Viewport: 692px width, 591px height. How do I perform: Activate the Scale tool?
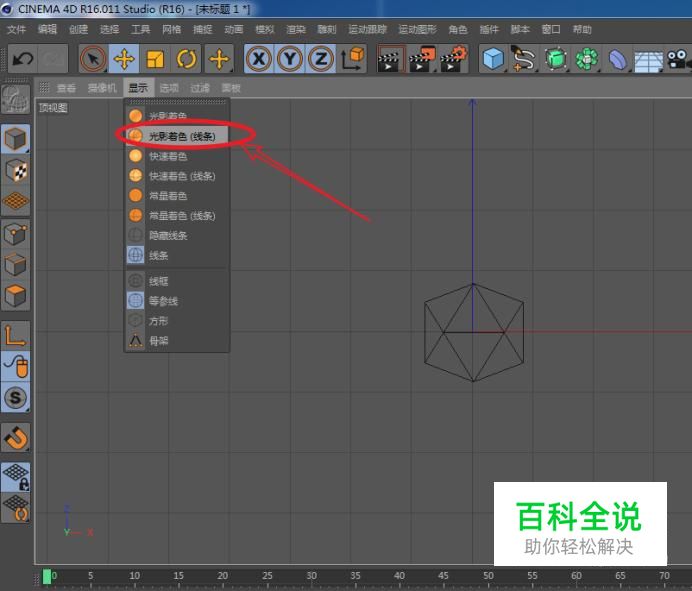coord(155,58)
